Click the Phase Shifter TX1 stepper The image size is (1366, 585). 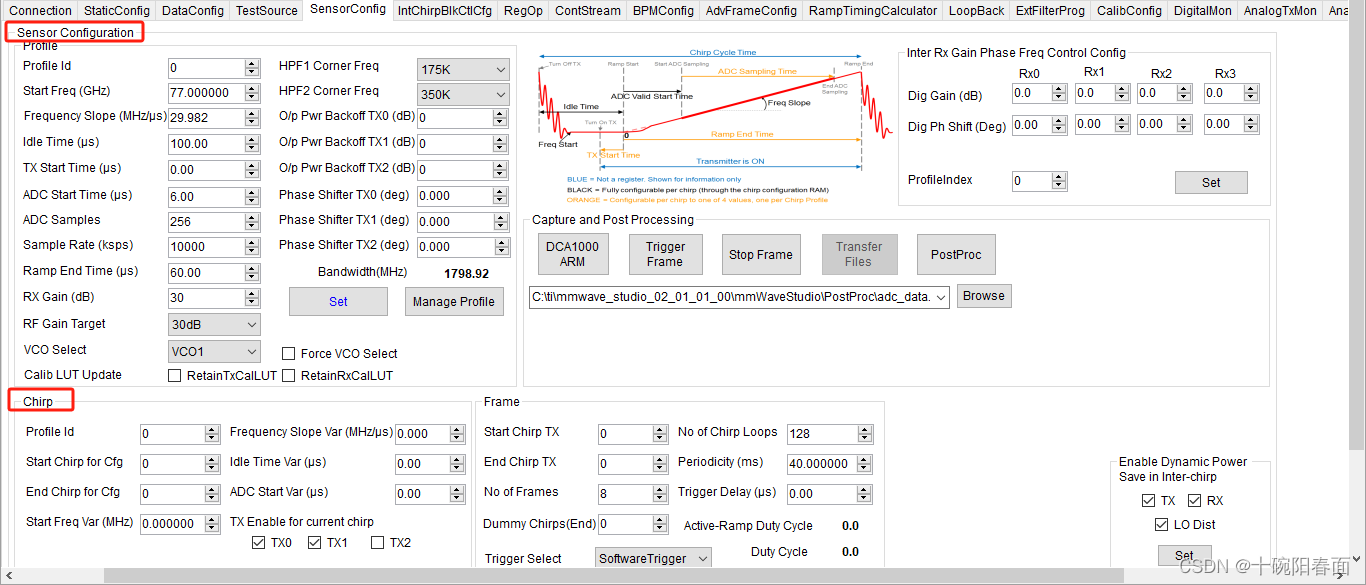(500, 222)
